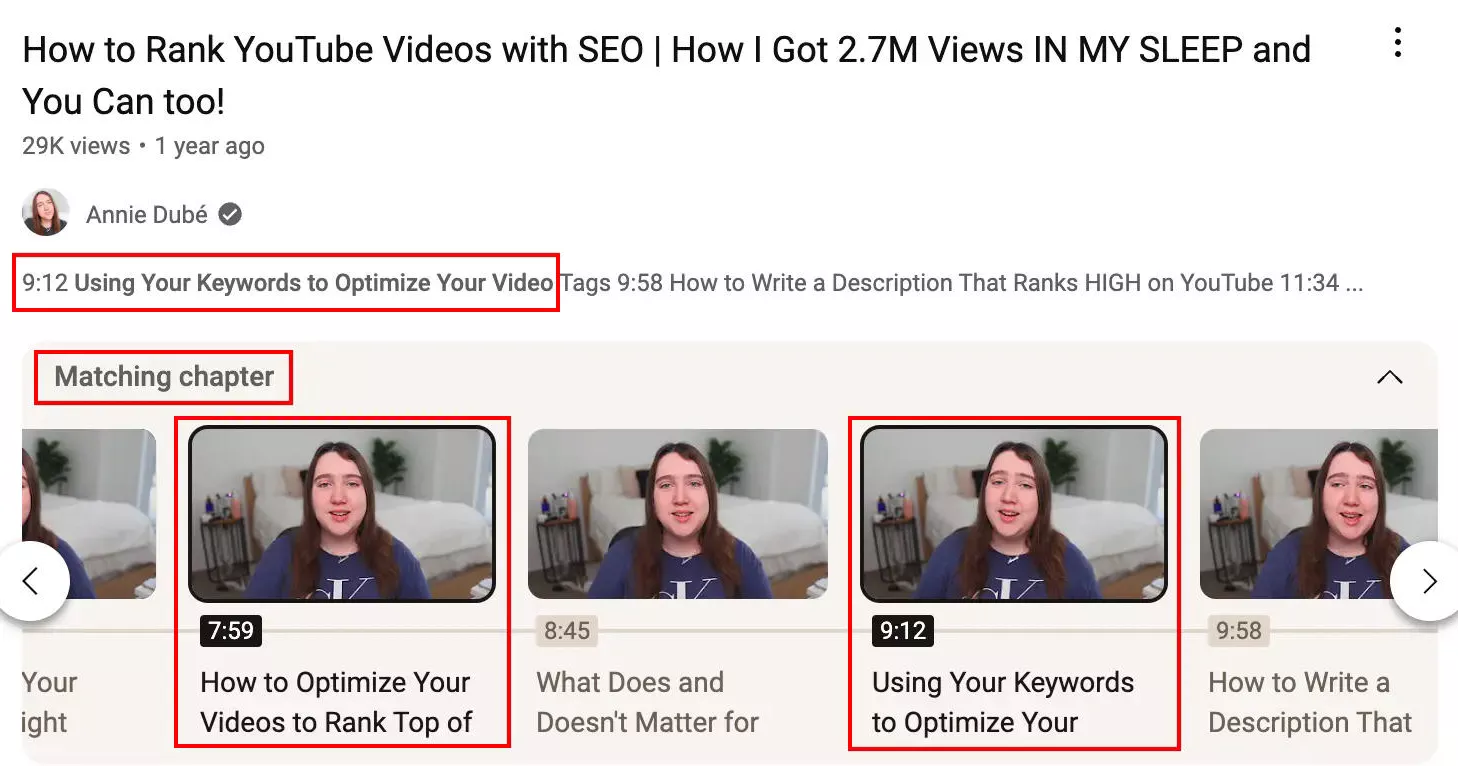Click Annie Dubé's channel avatar

click(x=45, y=212)
